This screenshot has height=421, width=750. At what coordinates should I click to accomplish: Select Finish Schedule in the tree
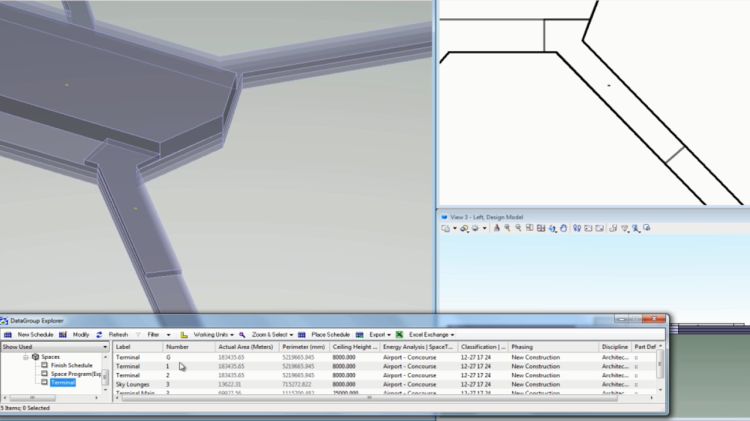pyautogui.click(x=72, y=365)
